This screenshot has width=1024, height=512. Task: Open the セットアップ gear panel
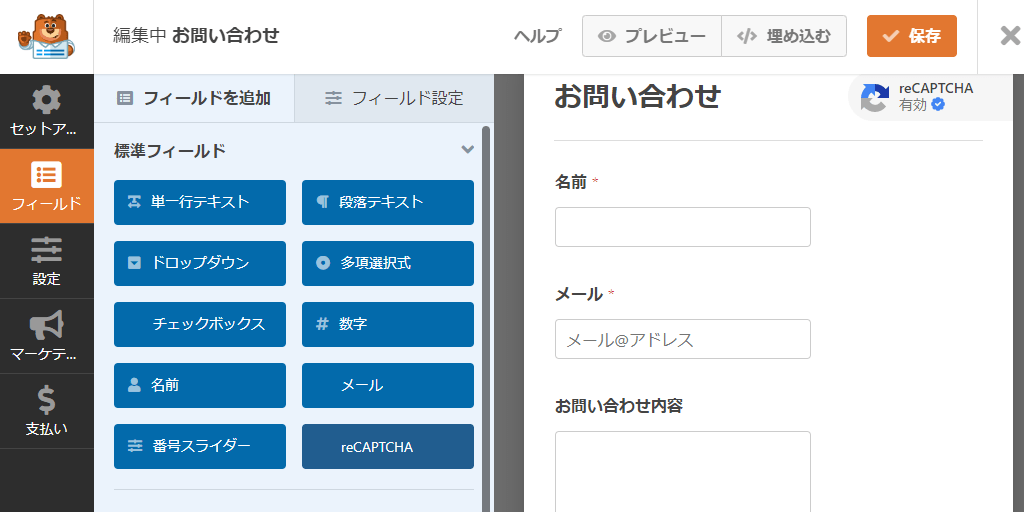click(x=46, y=112)
